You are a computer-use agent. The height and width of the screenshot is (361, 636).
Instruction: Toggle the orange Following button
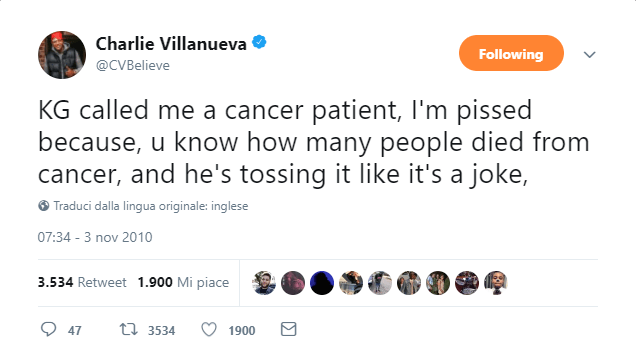(511, 53)
